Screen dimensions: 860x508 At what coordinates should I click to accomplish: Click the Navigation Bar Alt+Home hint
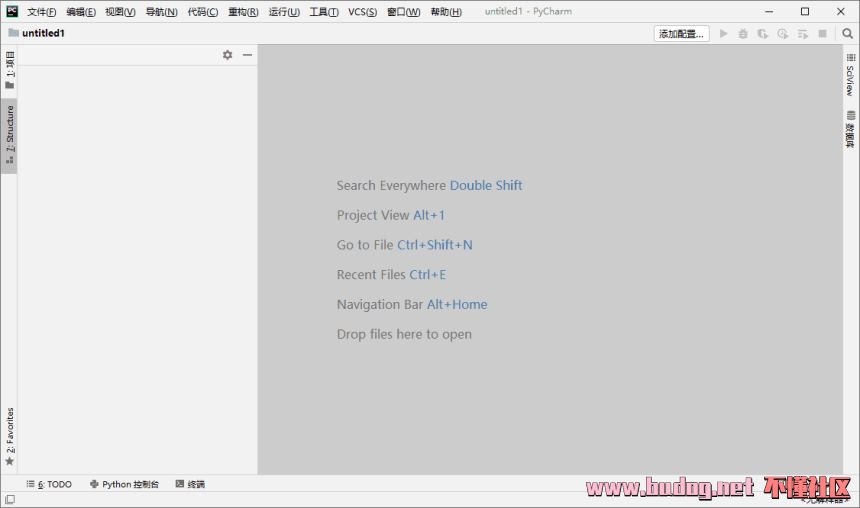pos(412,304)
